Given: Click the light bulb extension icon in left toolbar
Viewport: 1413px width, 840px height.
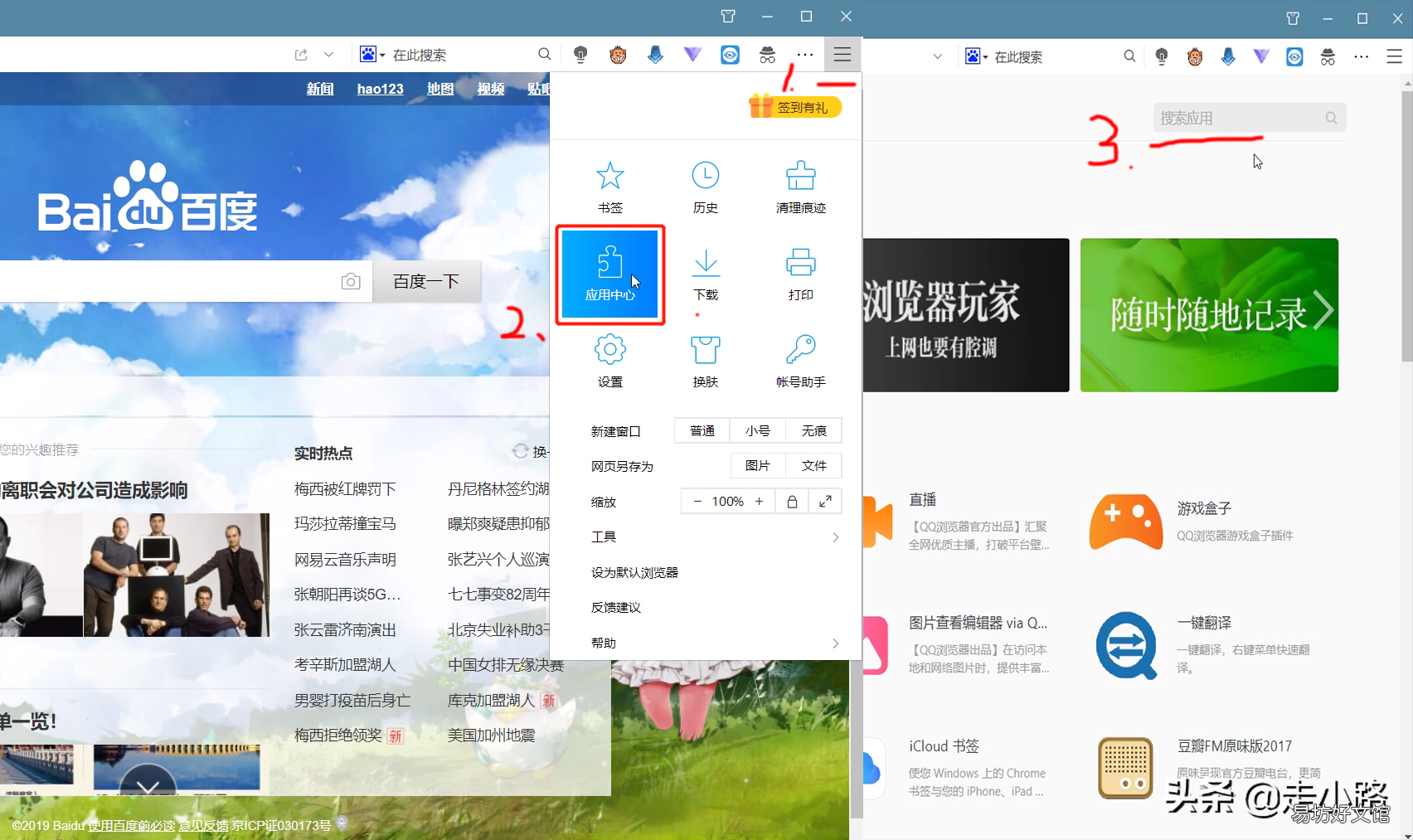Looking at the screenshot, I should click(580, 55).
